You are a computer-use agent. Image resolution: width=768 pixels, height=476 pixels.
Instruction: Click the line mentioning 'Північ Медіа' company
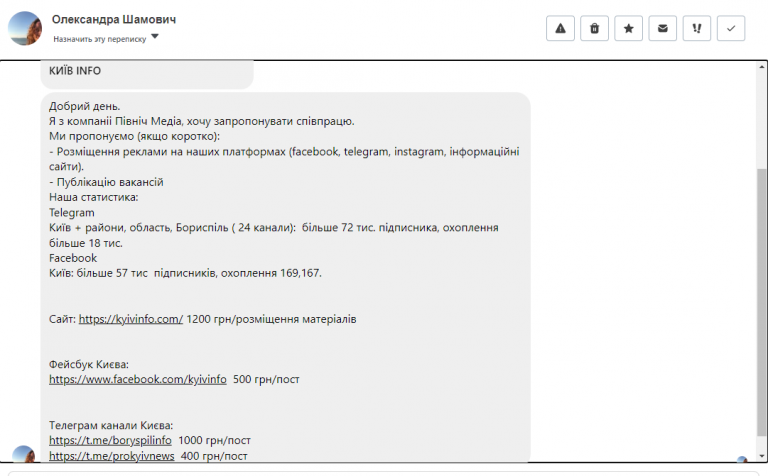click(x=201, y=121)
